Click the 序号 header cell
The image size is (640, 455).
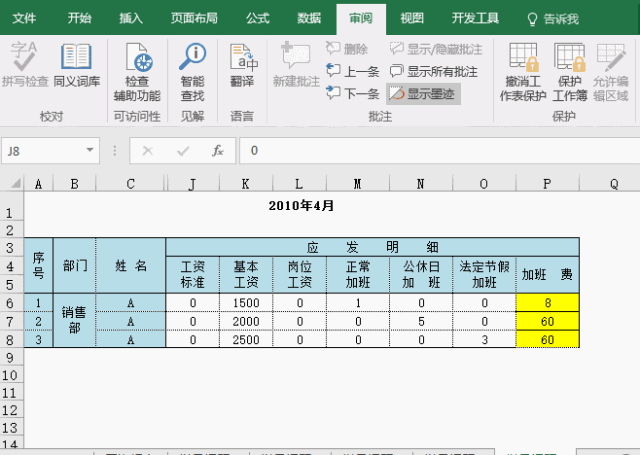(38, 266)
